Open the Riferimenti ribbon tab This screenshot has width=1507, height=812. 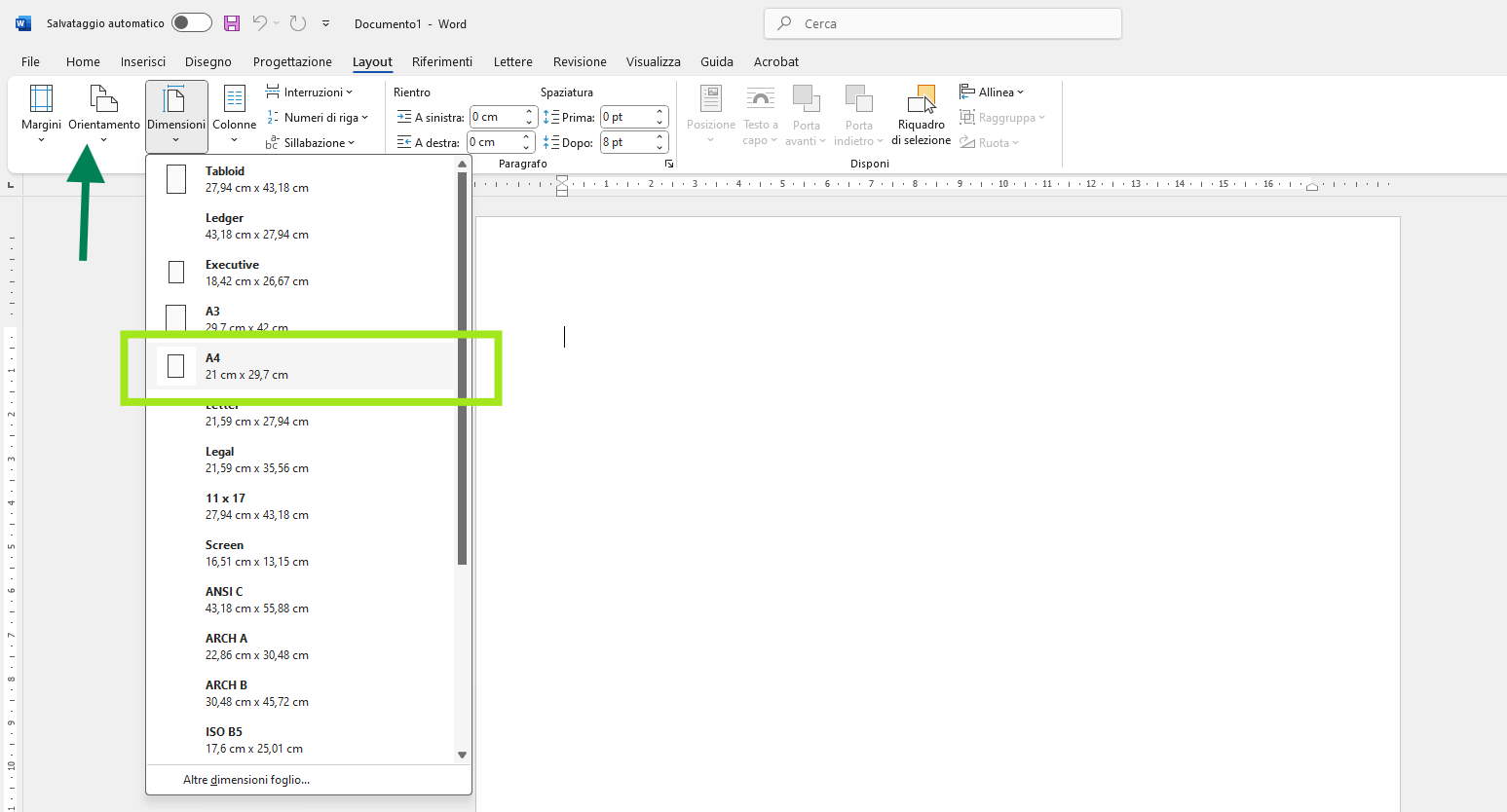click(441, 61)
